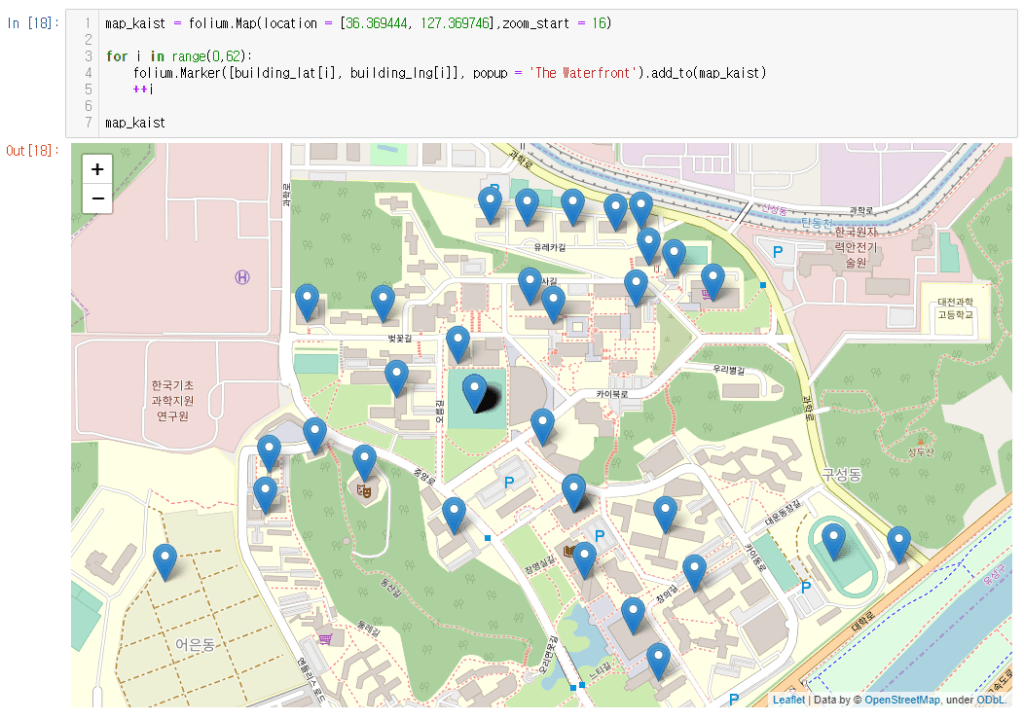Click the Out[18] output prompt

click(x=32, y=151)
